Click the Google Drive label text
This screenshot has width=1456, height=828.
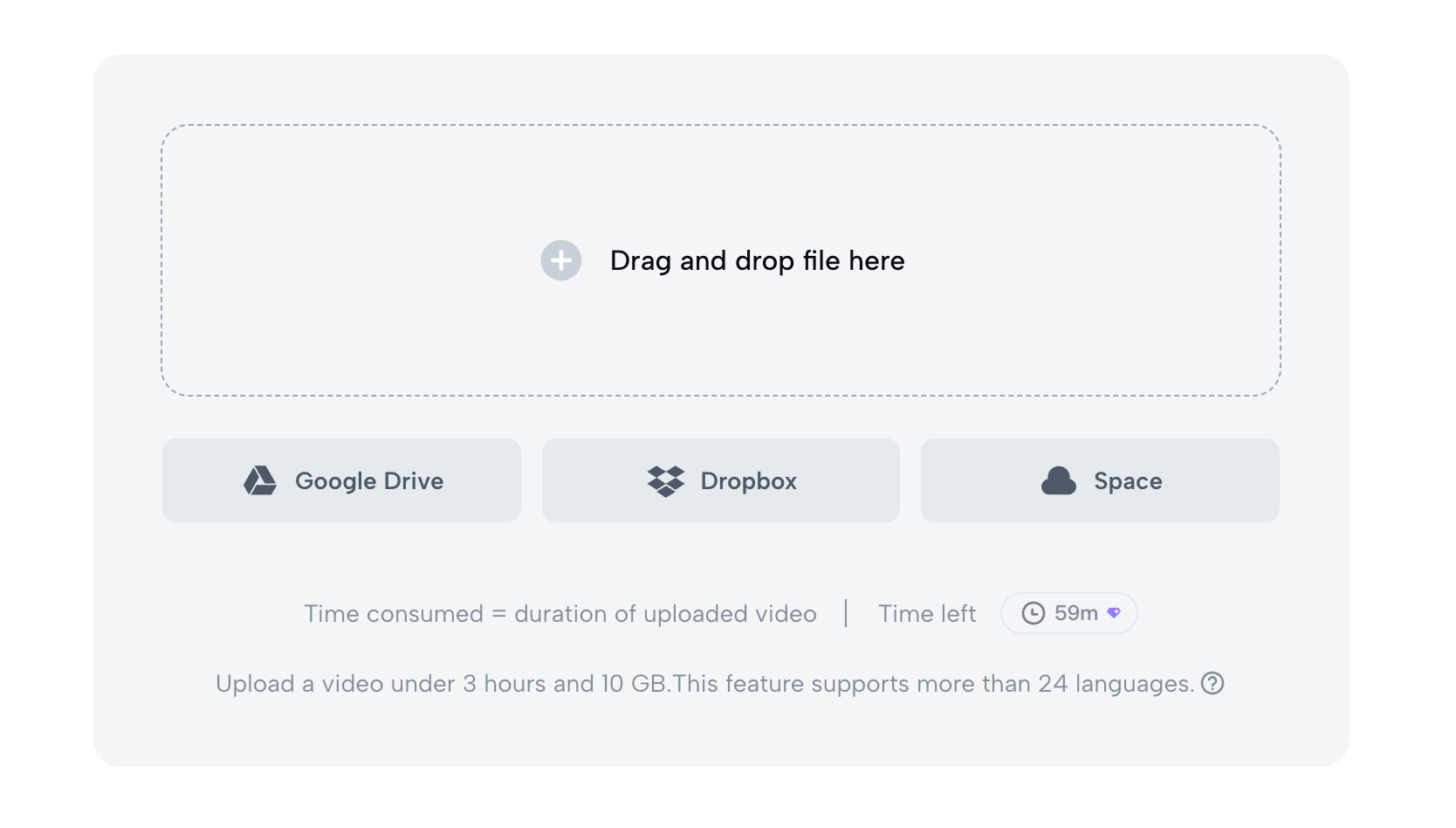tap(369, 481)
